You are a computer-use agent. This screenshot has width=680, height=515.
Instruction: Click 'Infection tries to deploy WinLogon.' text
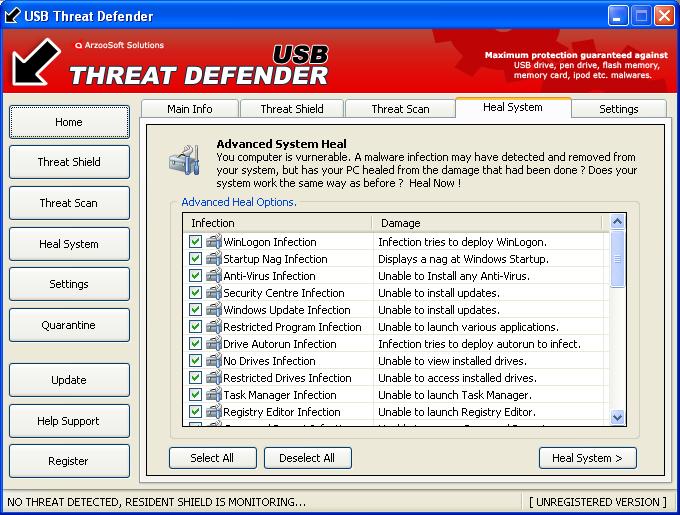[x=462, y=242]
